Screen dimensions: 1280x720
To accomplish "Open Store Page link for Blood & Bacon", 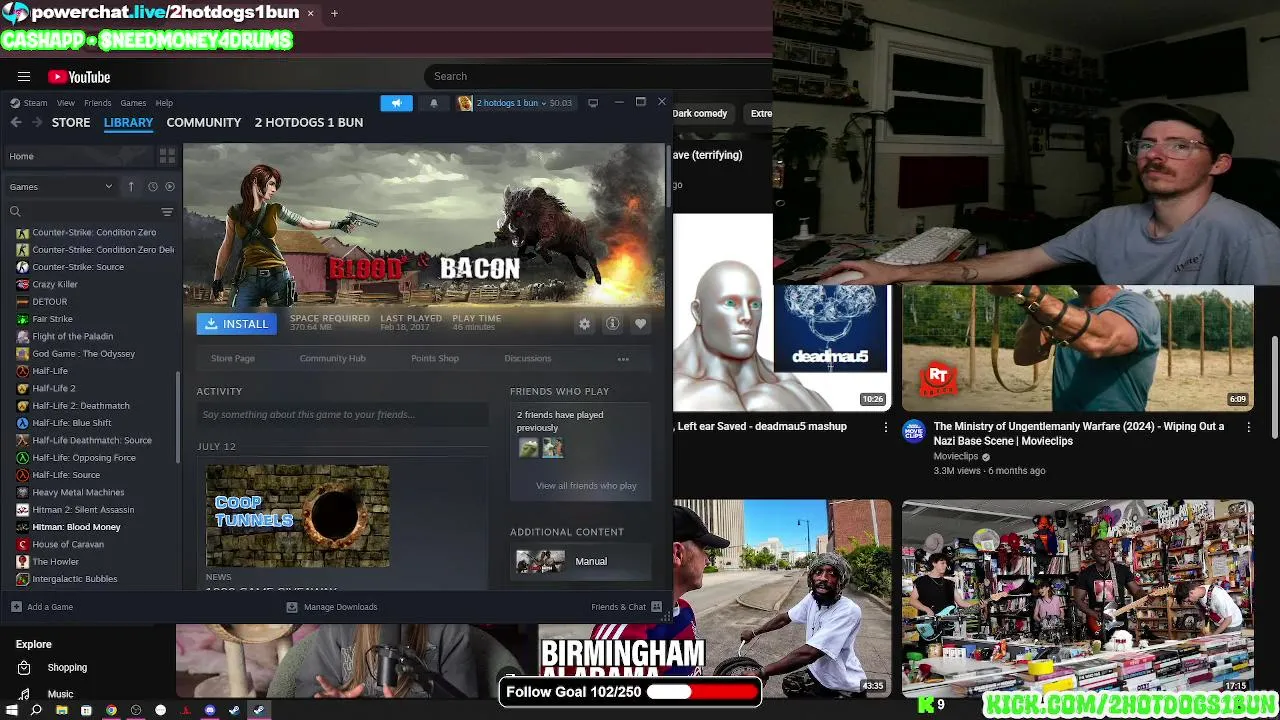I will click(x=233, y=358).
